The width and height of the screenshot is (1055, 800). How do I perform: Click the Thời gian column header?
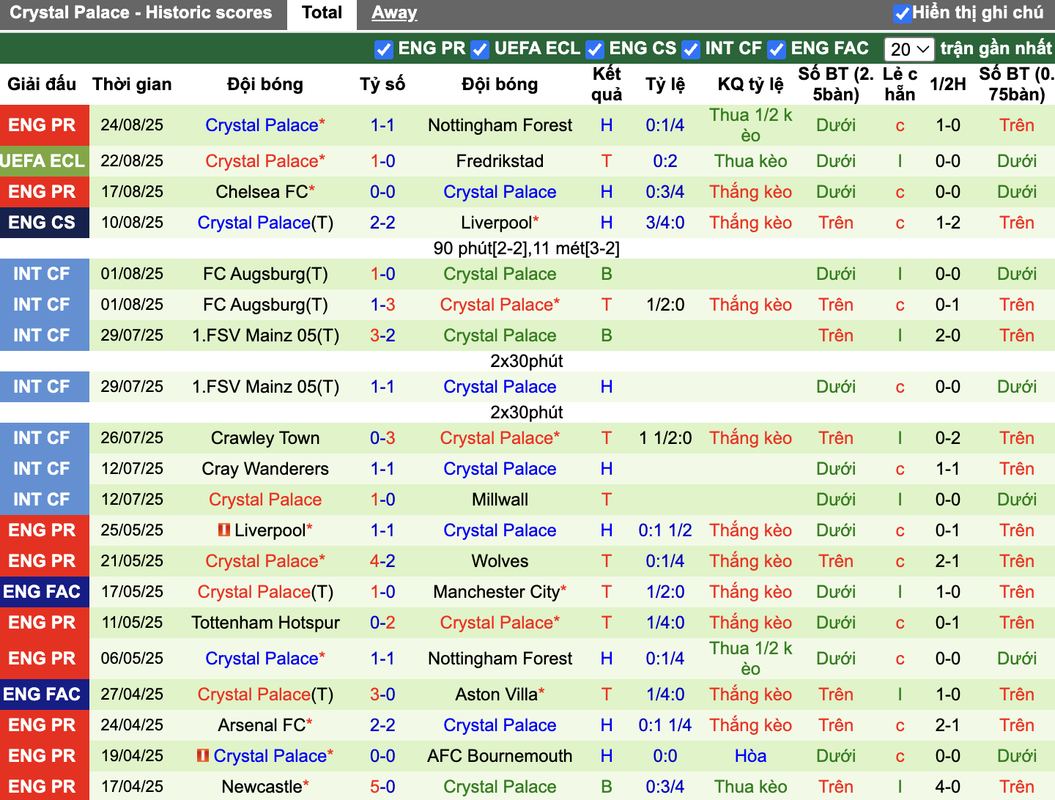(x=132, y=84)
